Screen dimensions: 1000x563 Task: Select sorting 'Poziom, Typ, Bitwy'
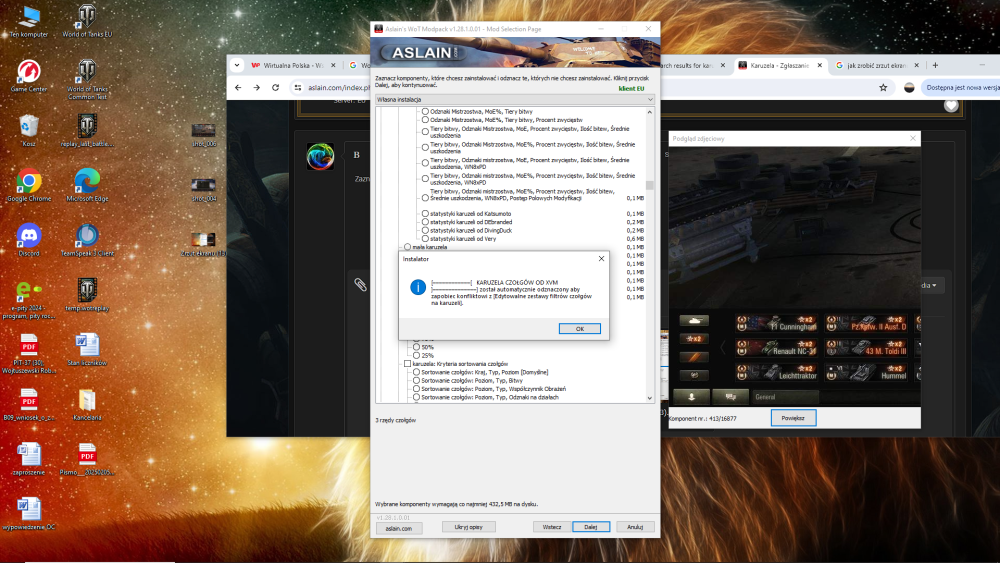[416, 380]
